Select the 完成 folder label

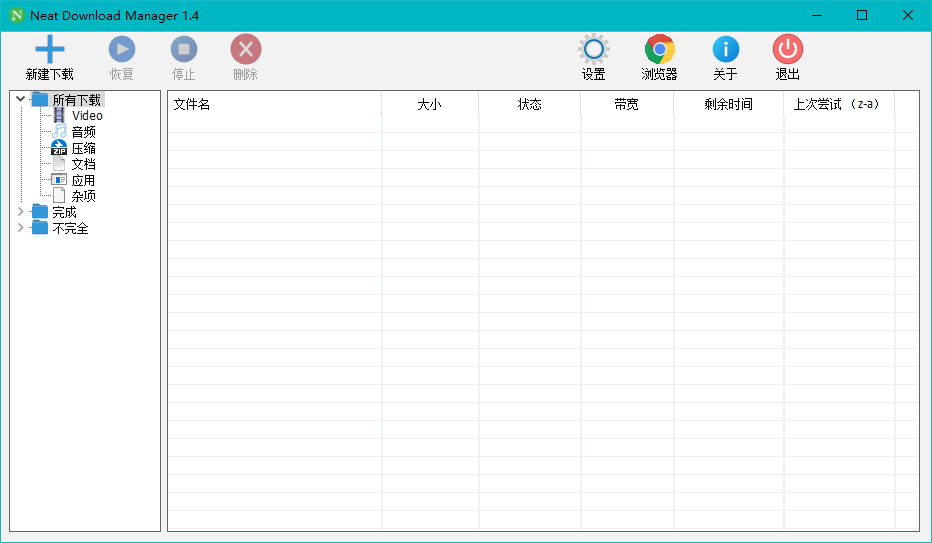point(65,212)
